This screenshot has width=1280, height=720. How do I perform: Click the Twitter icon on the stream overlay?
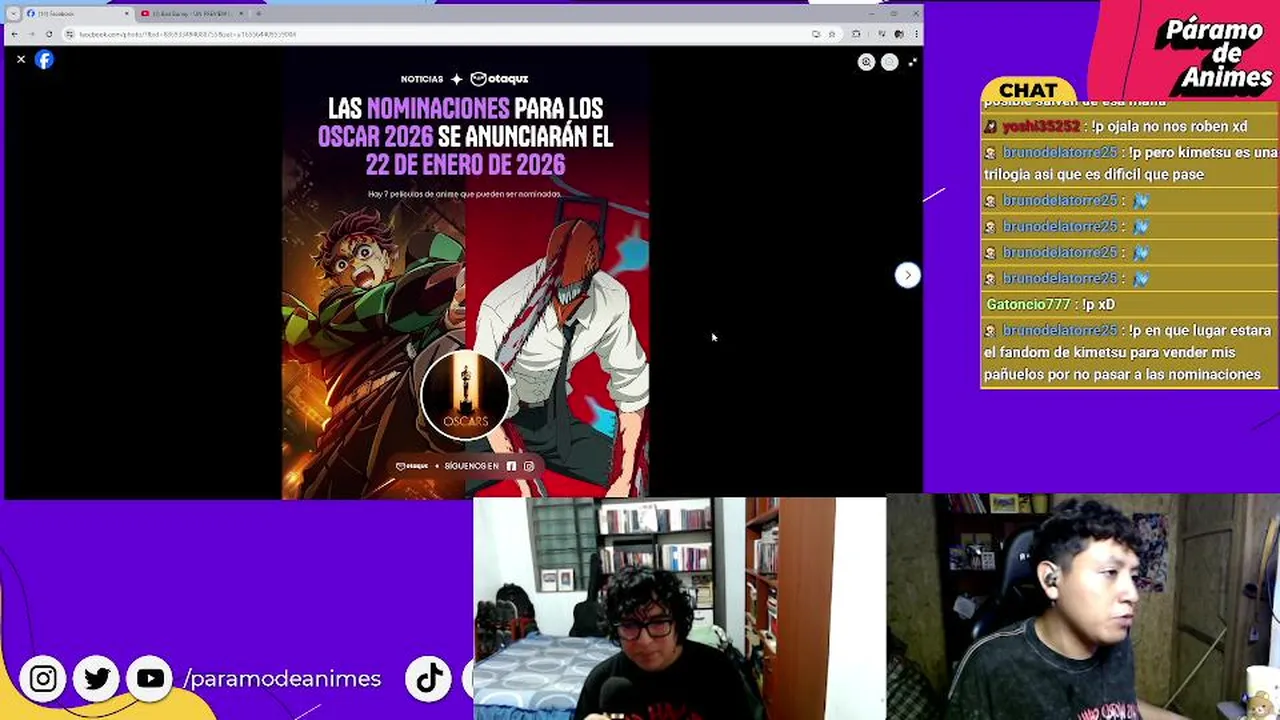point(97,679)
